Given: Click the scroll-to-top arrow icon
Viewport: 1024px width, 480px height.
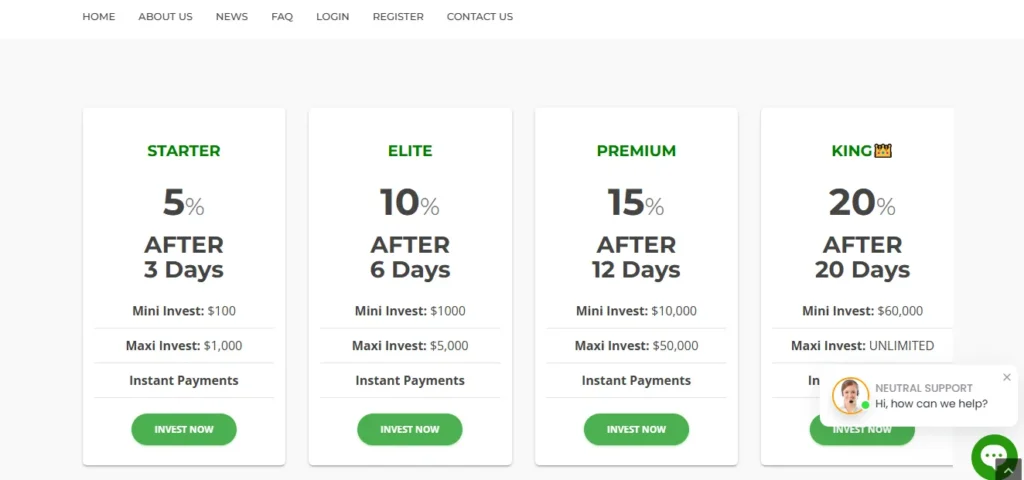Looking at the screenshot, I should click(x=1010, y=470).
